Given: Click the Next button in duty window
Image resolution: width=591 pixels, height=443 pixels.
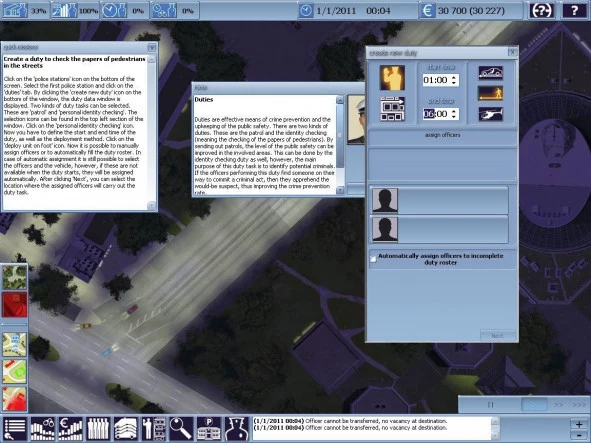Looking at the screenshot, I should (x=498, y=335).
